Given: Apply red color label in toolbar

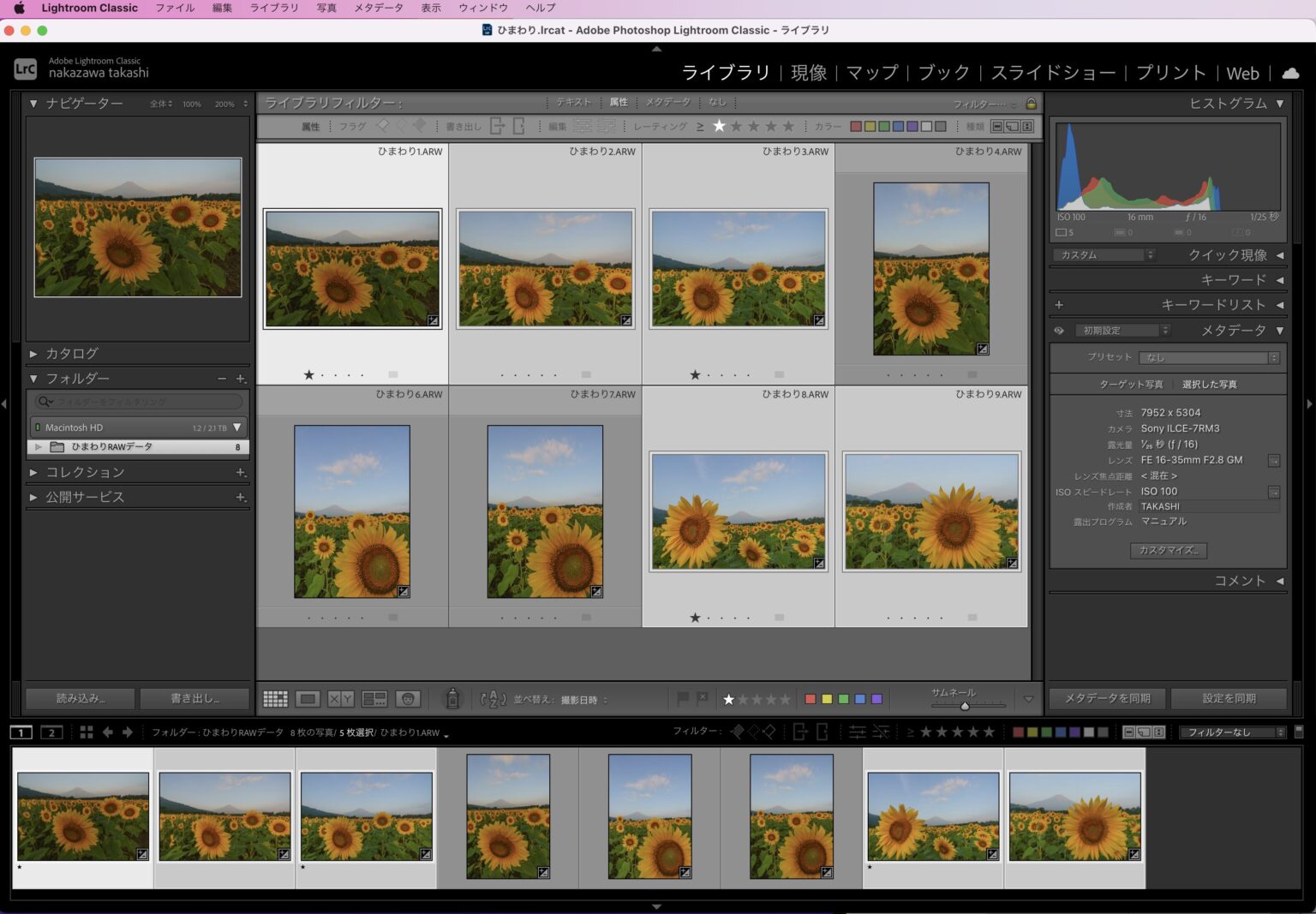Looking at the screenshot, I should point(811,699).
